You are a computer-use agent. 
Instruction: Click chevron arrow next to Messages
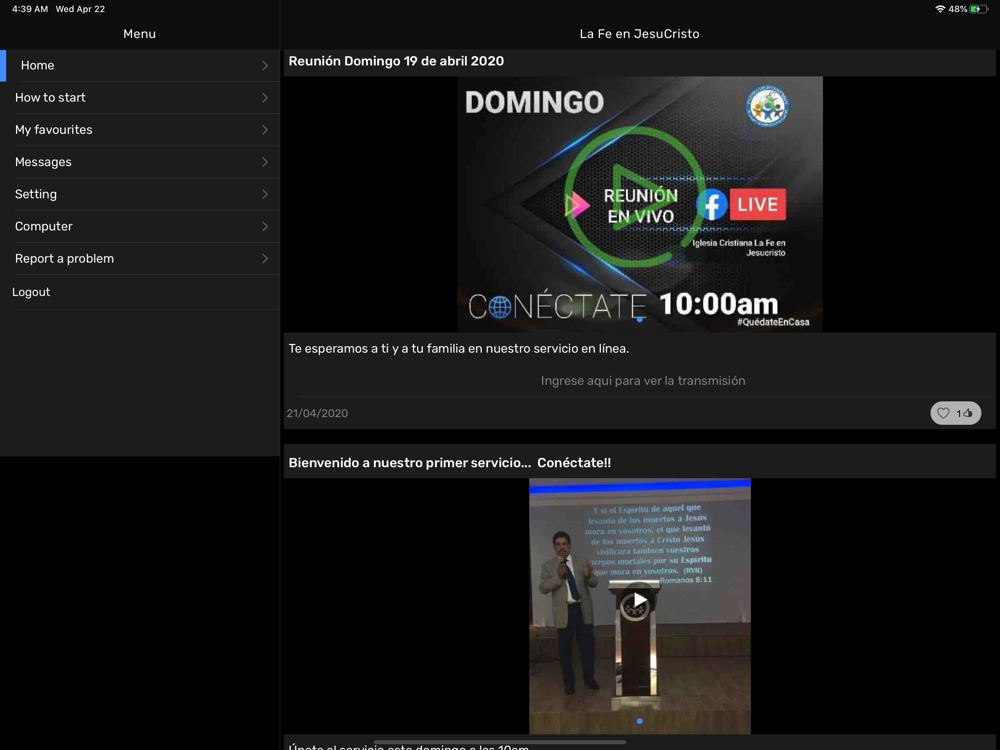coord(265,162)
